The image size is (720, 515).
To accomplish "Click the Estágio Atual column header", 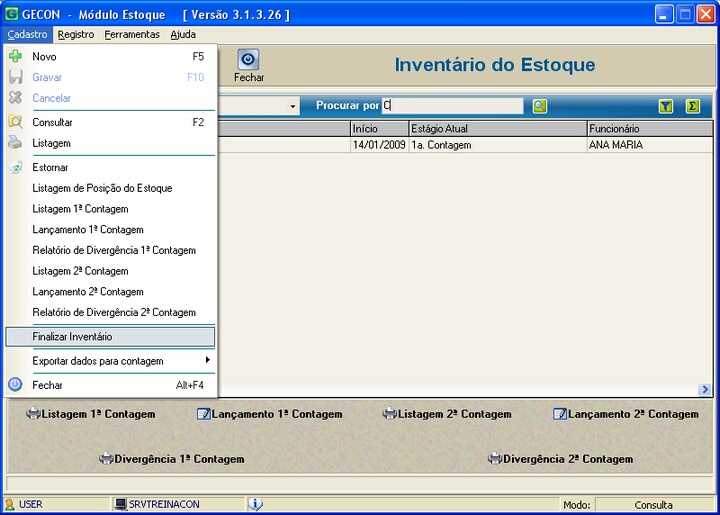I will coord(498,129).
